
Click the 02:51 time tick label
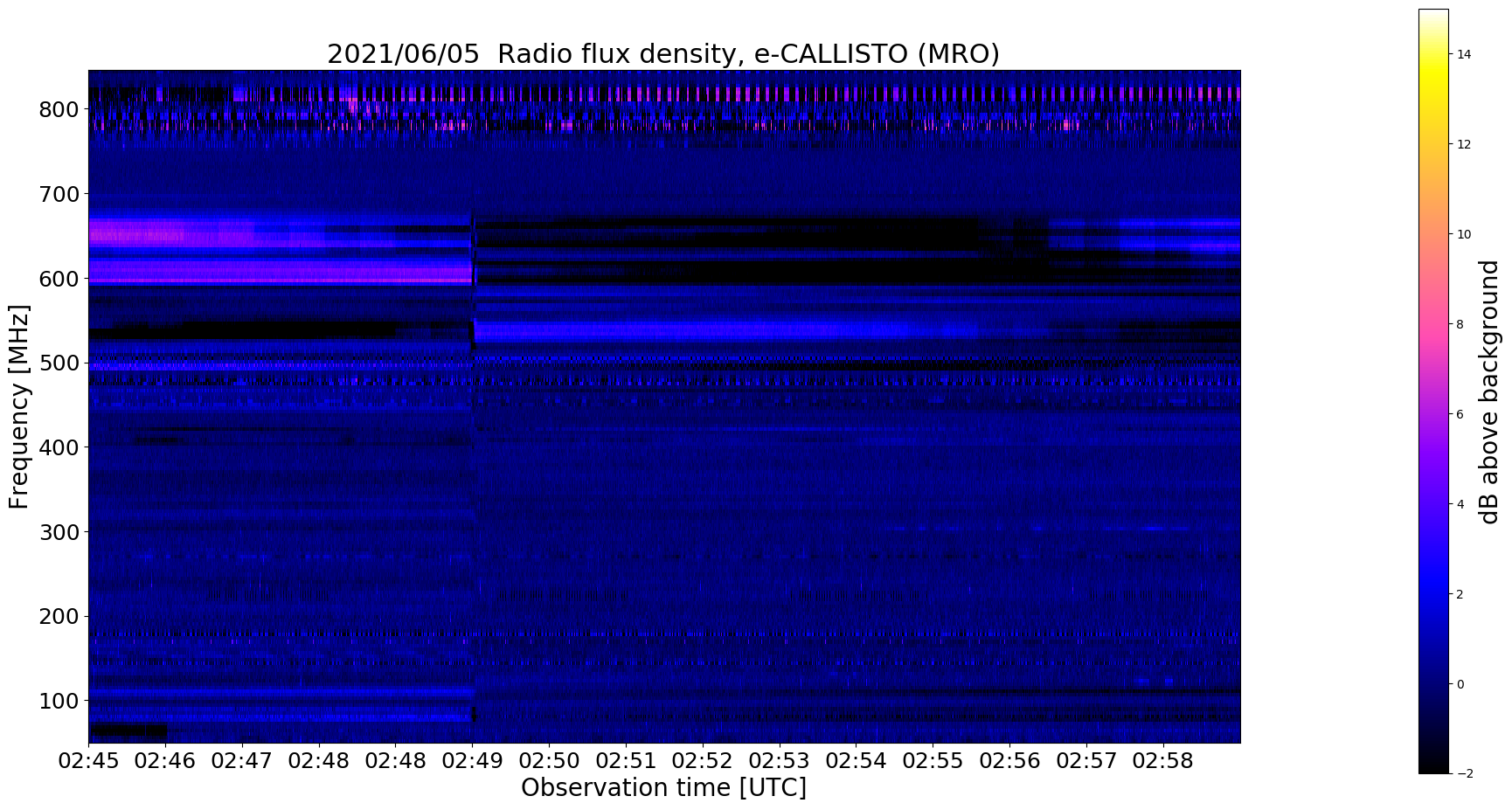[x=626, y=761]
